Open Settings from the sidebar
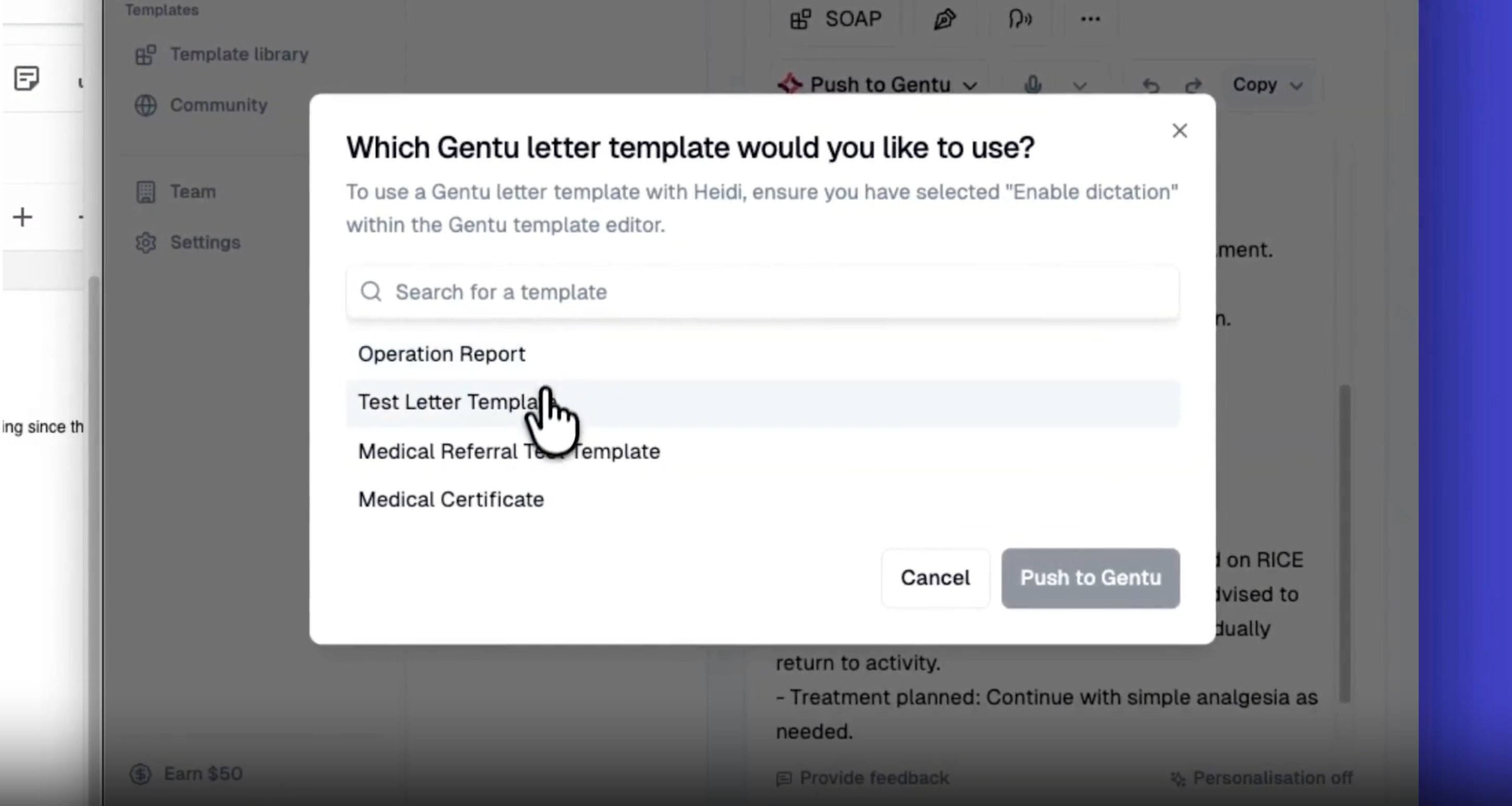 (204, 243)
